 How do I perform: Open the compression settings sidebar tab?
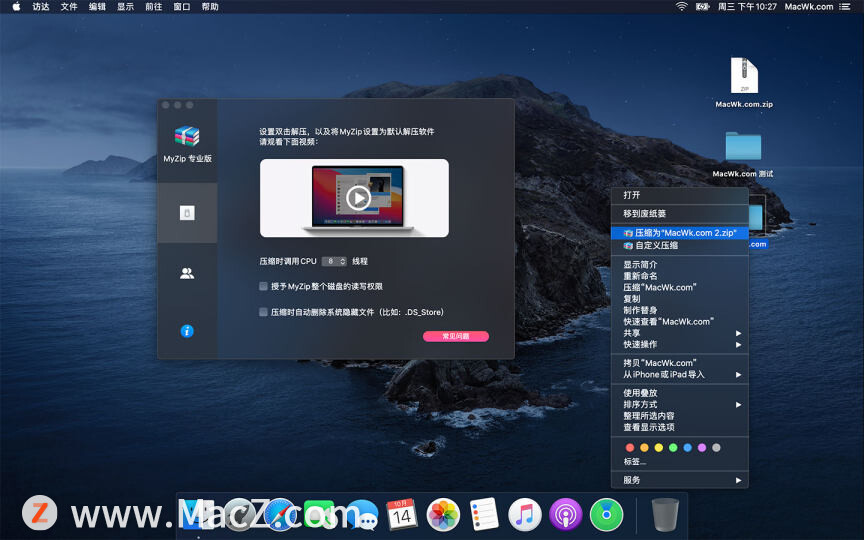tap(187, 213)
